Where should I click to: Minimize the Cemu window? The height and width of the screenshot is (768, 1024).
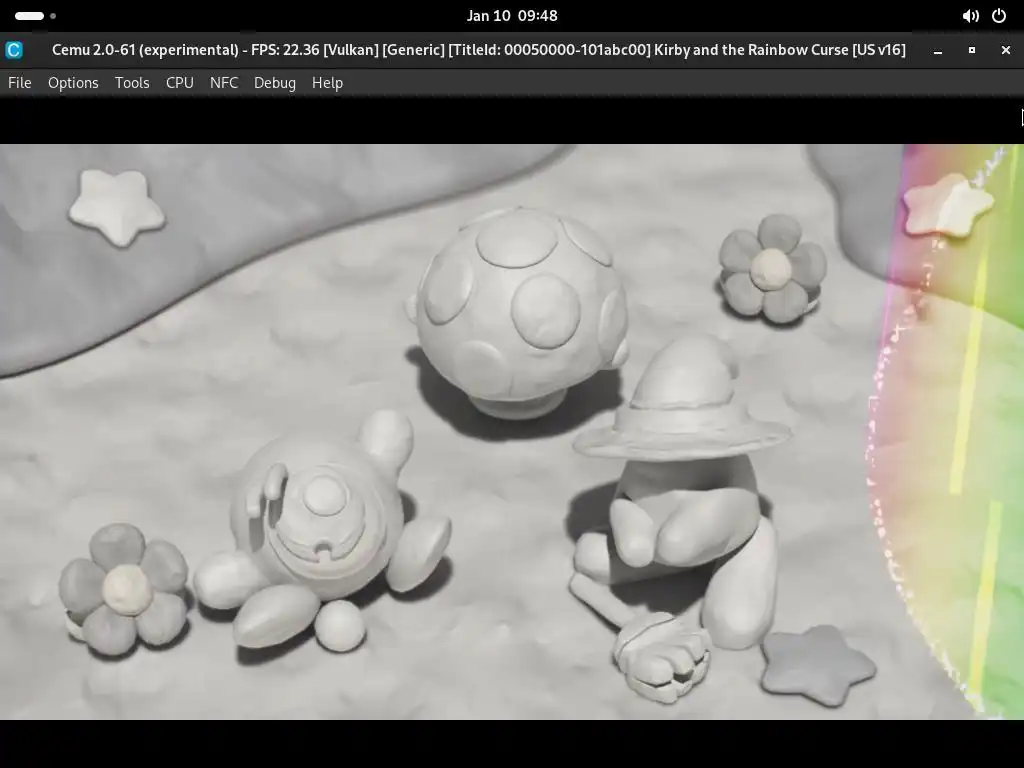[938, 50]
